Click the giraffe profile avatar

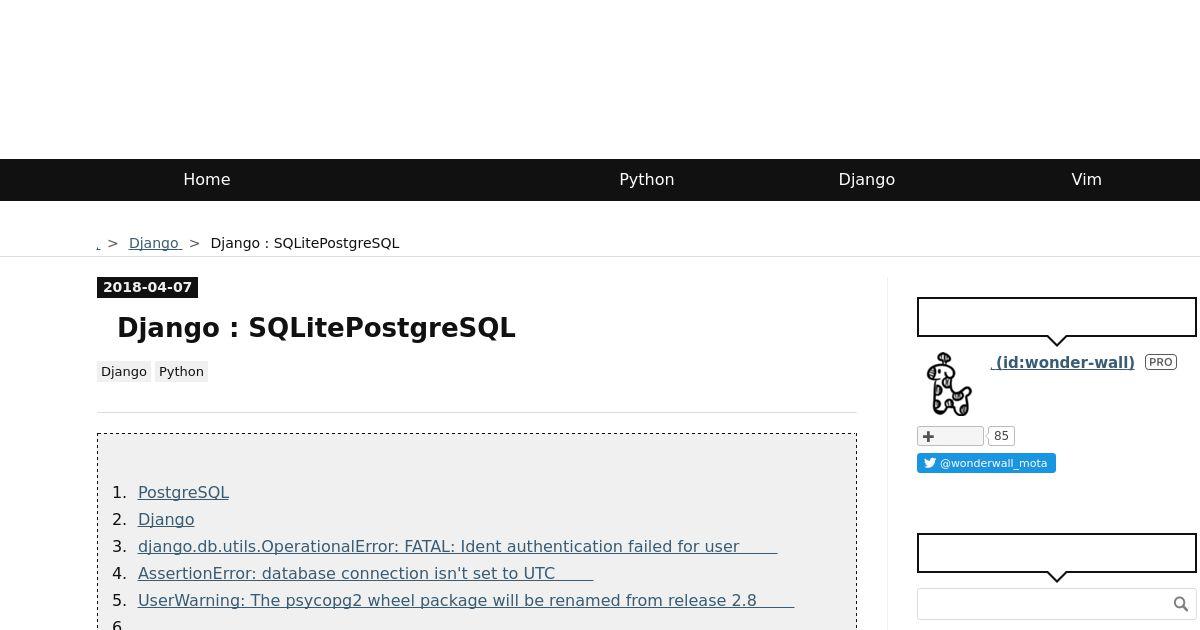(x=949, y=384)
